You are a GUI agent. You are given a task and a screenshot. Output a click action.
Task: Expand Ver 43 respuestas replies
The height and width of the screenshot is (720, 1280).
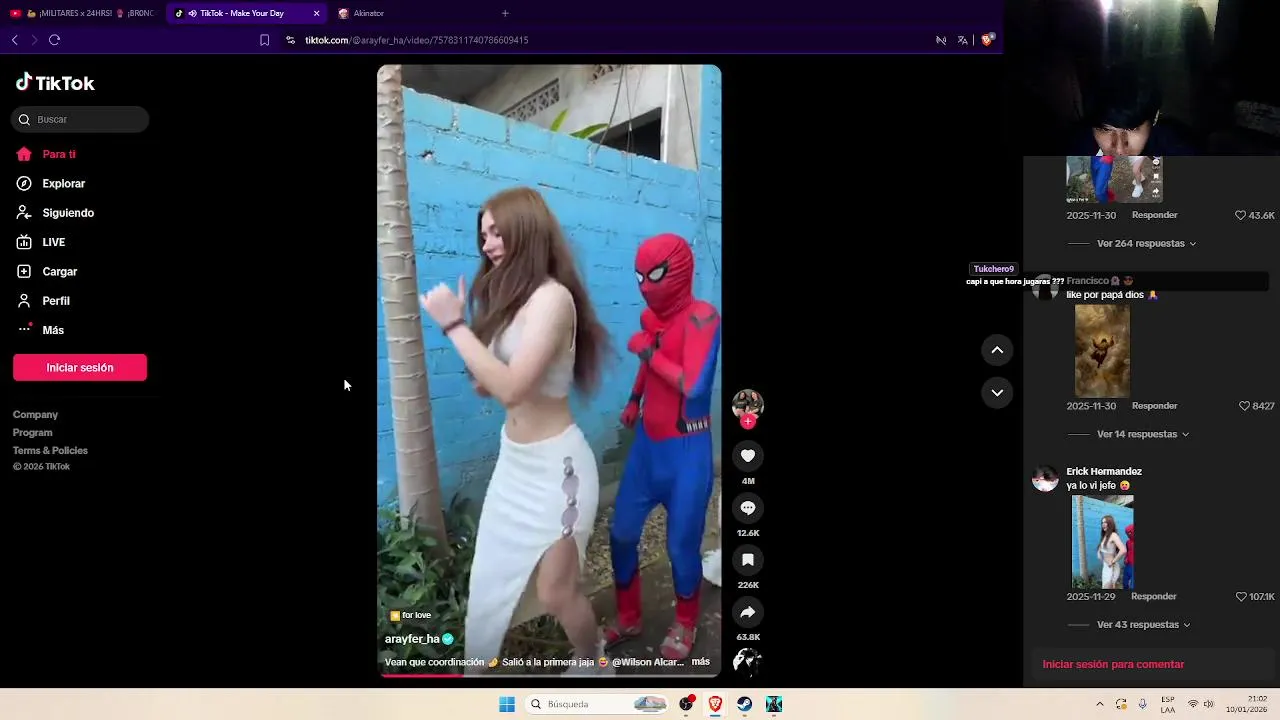(1144, 624)
